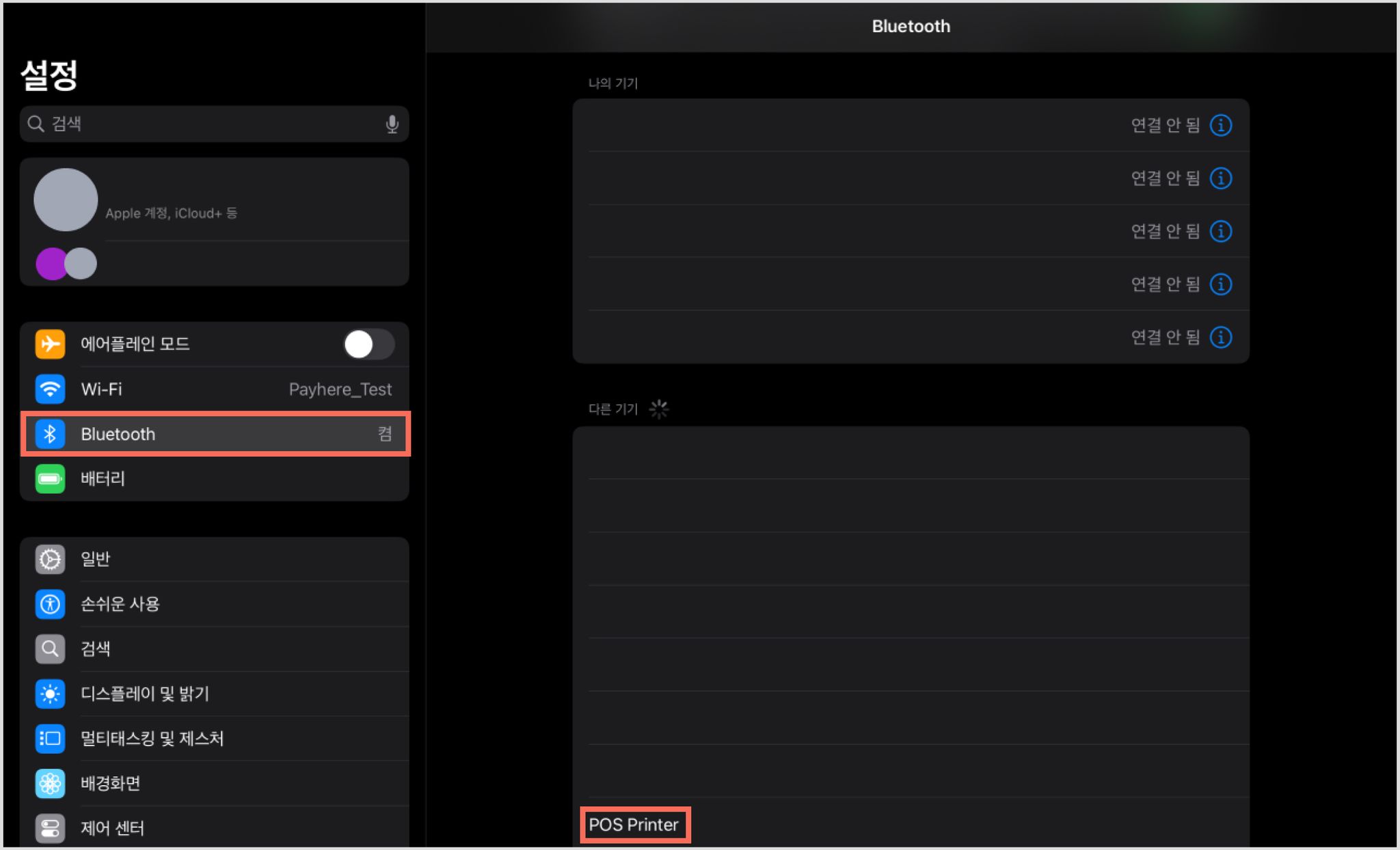Click the 배경화면 flower icon
Viewport: 1400px width, 850px height.
pos(50,783)
